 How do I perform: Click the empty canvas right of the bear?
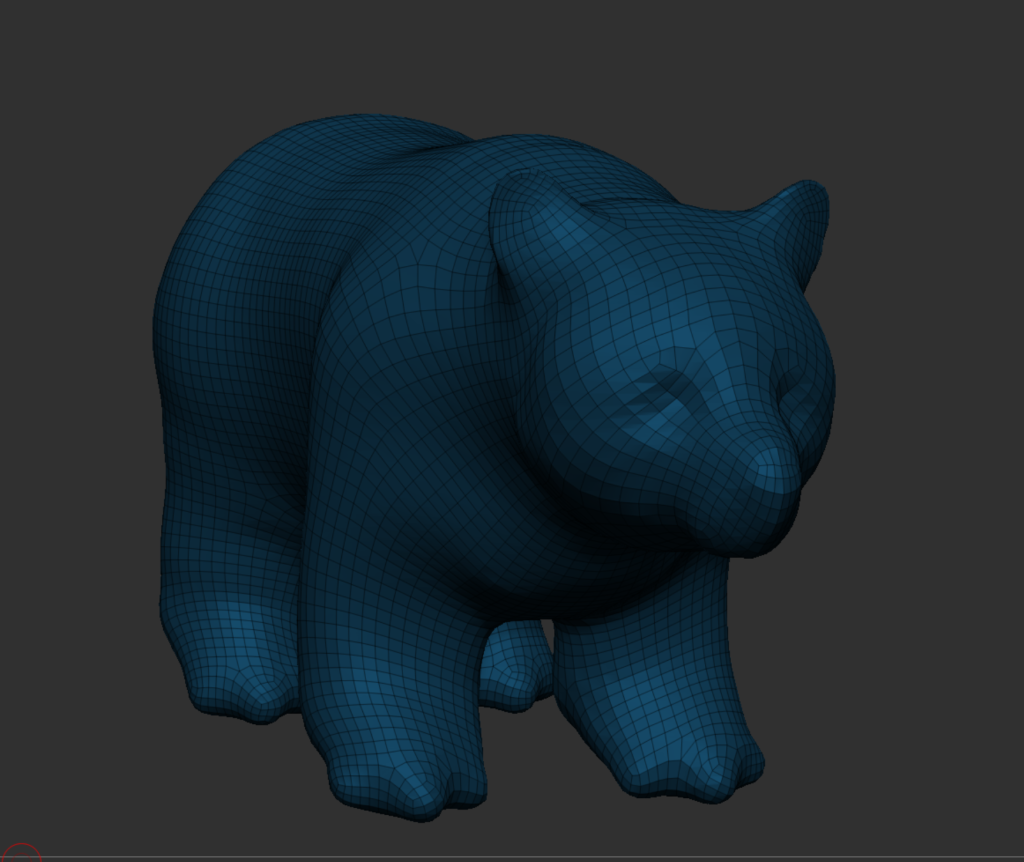(x=930, y=450)
